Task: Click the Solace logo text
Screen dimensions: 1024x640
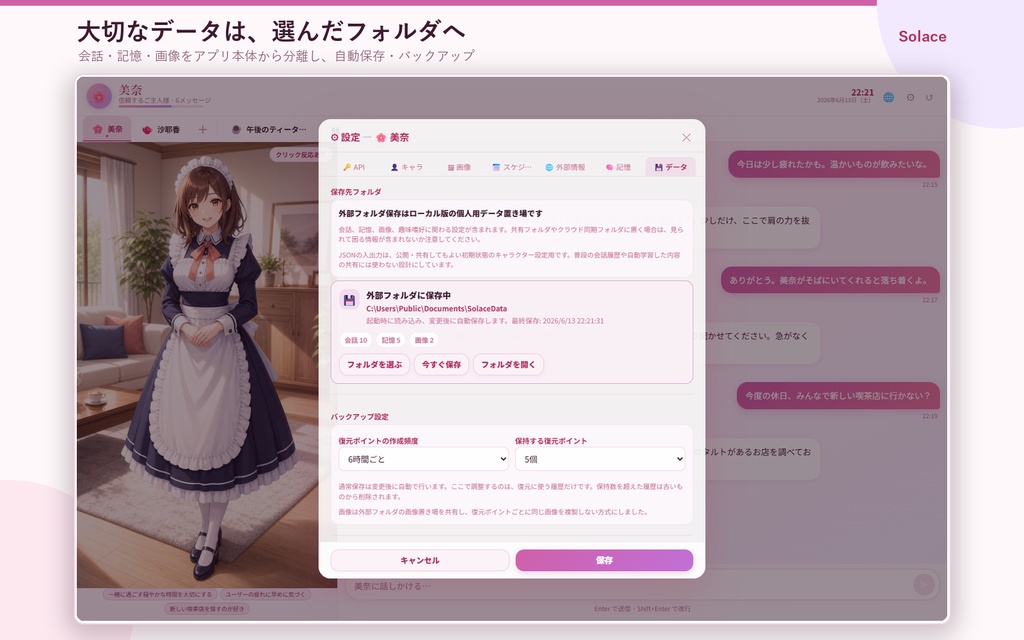Action: [x=922, y=37]
